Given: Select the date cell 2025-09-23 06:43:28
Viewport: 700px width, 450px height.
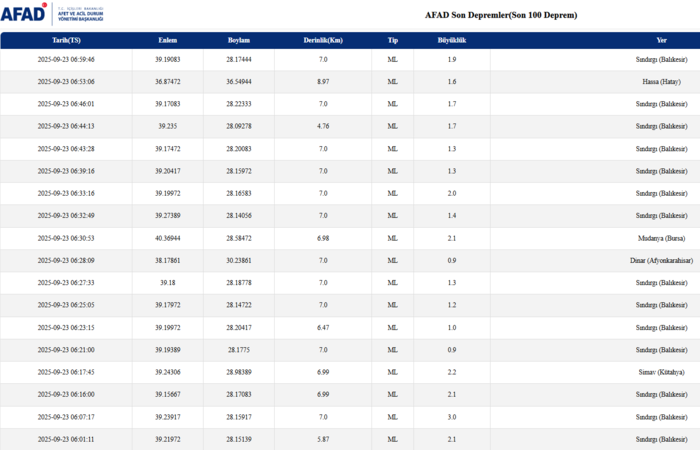Looking at the screenshot, I should click(66, 149).
